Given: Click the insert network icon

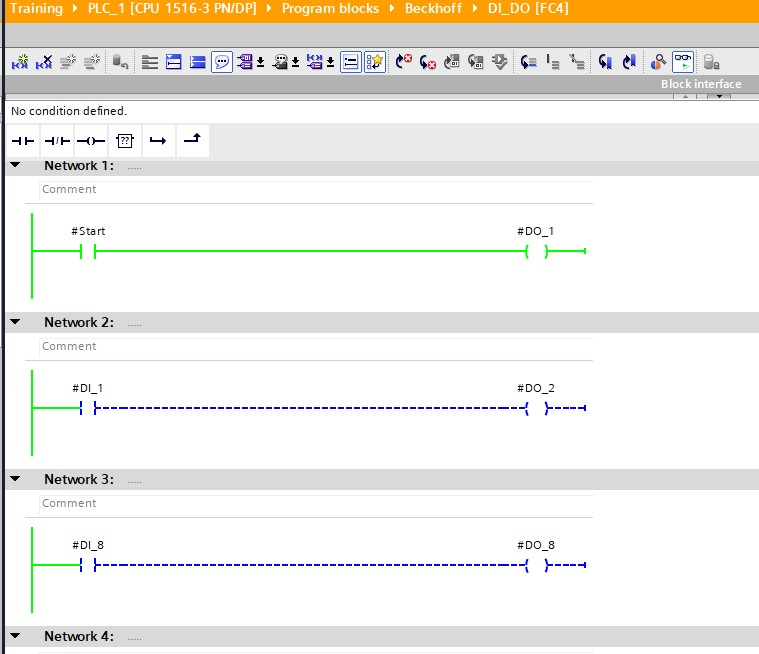Looking at the screenshot, I should (20, 62).
